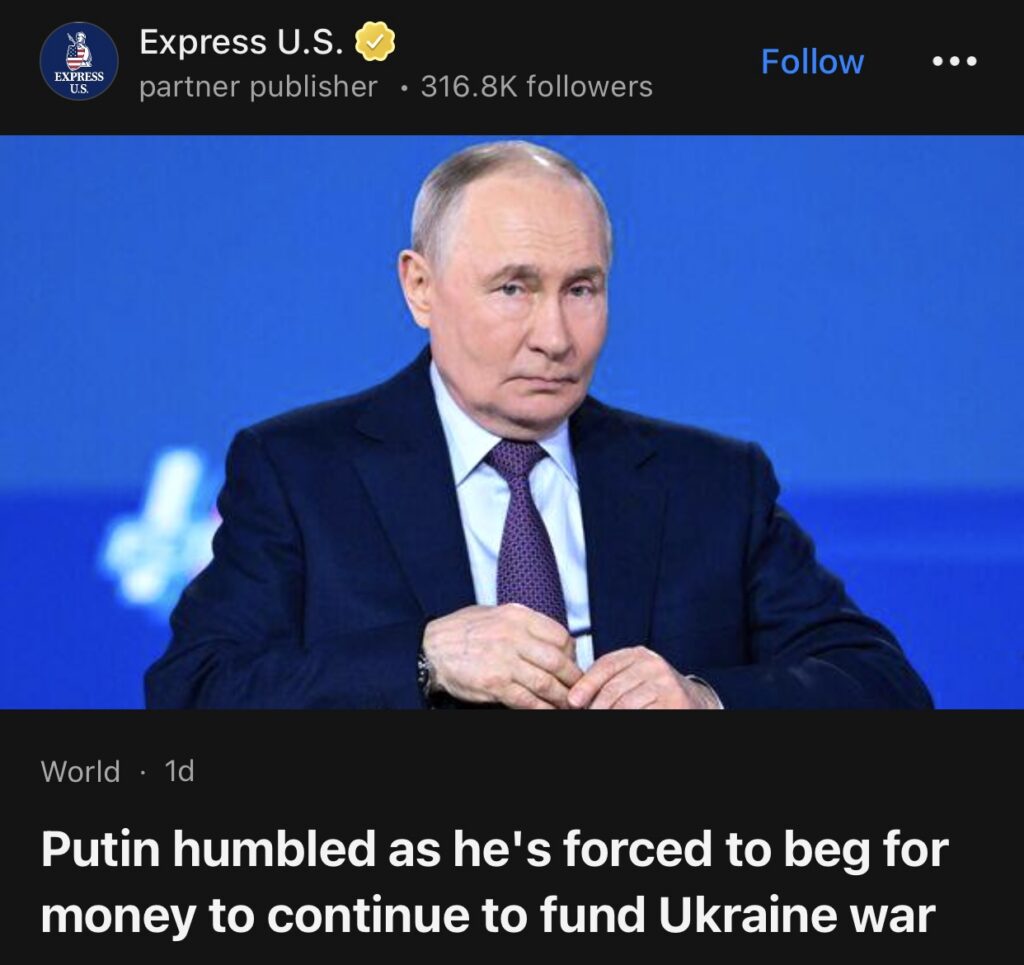Open the article photo of Putin
This screenshot has width=1024, height=965.
coord(512,422)
